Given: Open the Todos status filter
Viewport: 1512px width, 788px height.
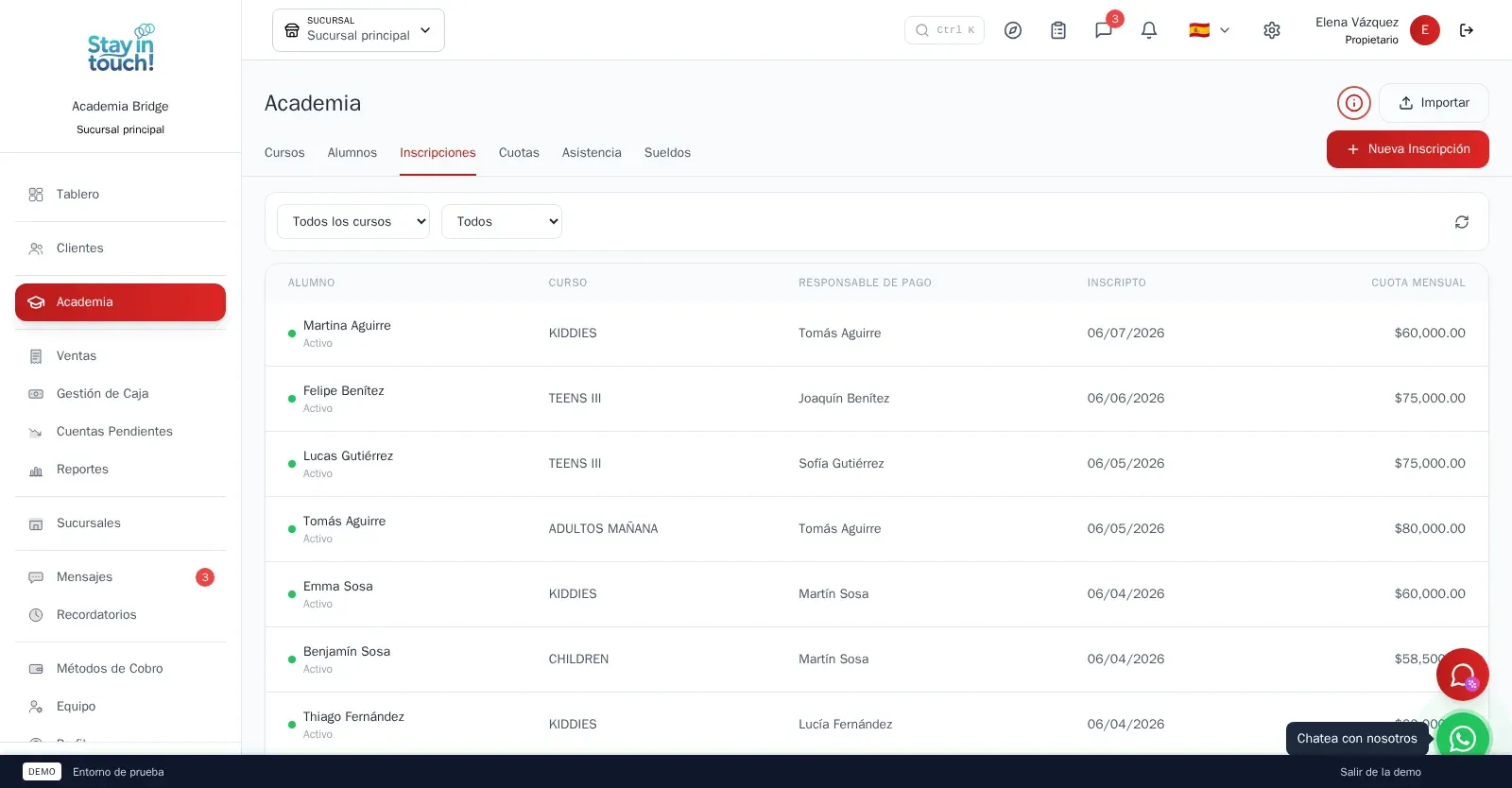Looking at the screenshot, I should (x=502, y=222).
